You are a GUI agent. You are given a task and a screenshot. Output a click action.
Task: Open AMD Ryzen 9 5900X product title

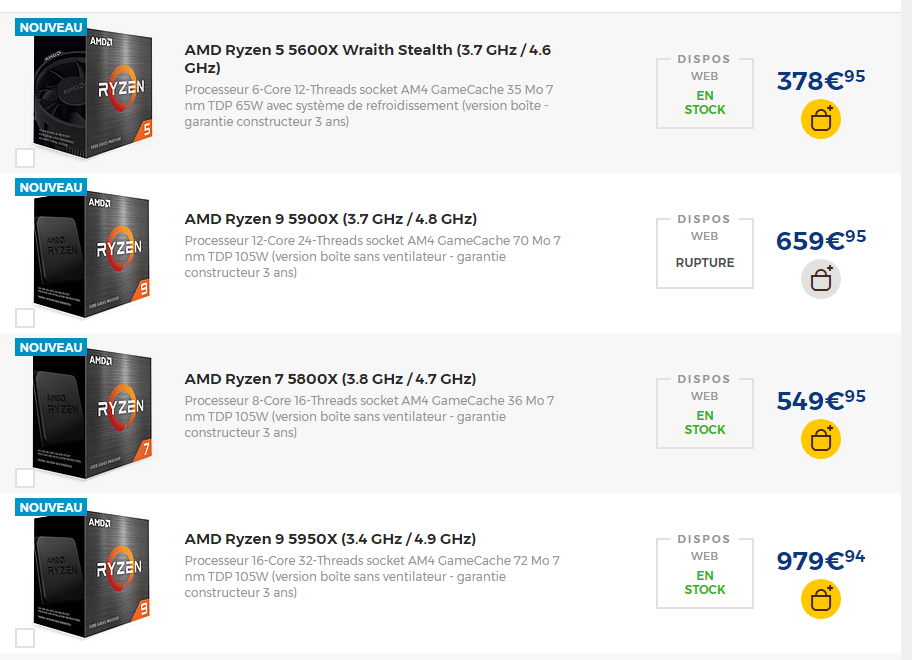coord(330,219)
